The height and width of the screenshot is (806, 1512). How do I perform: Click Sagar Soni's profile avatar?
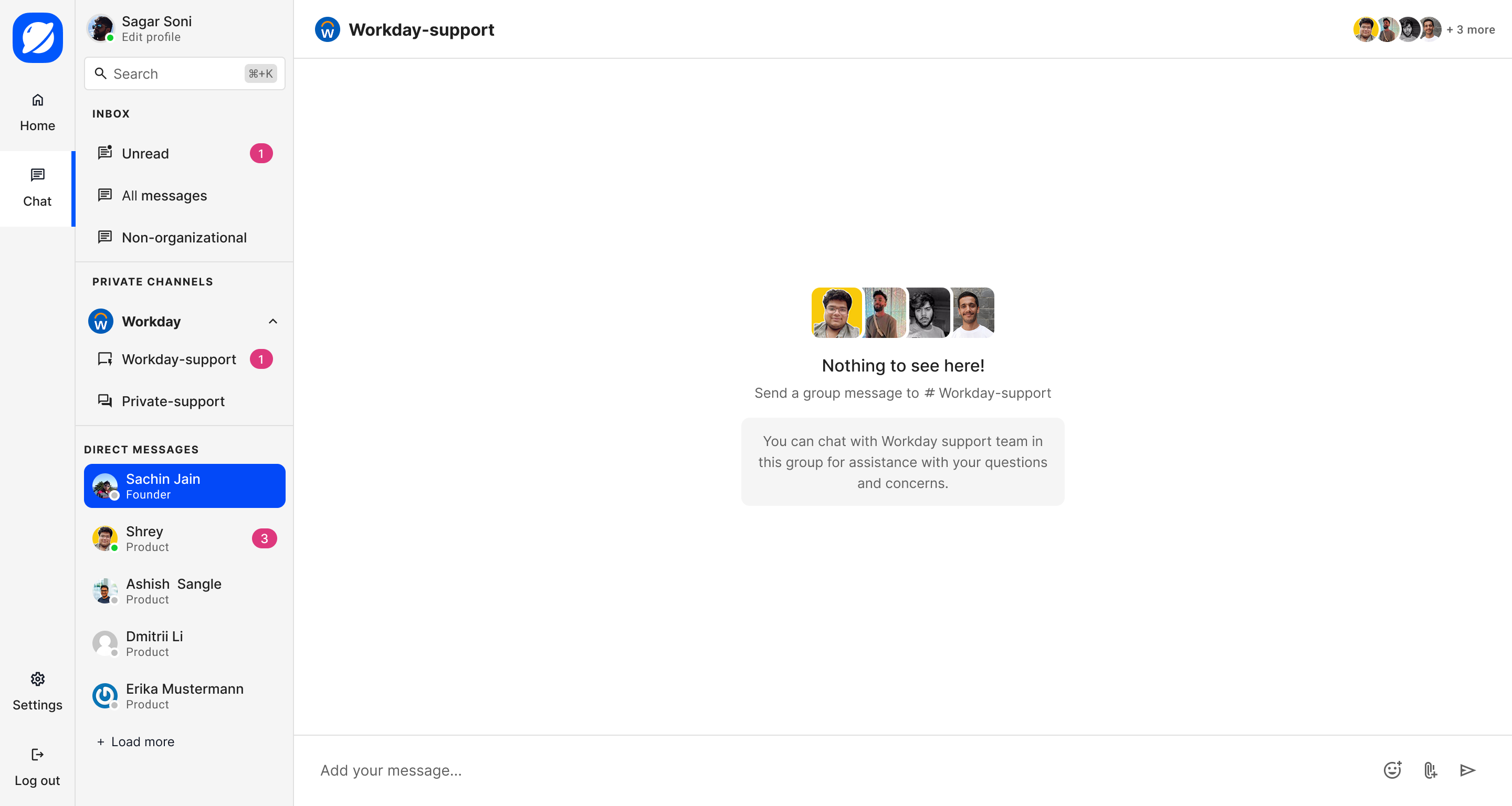point(100,28)
